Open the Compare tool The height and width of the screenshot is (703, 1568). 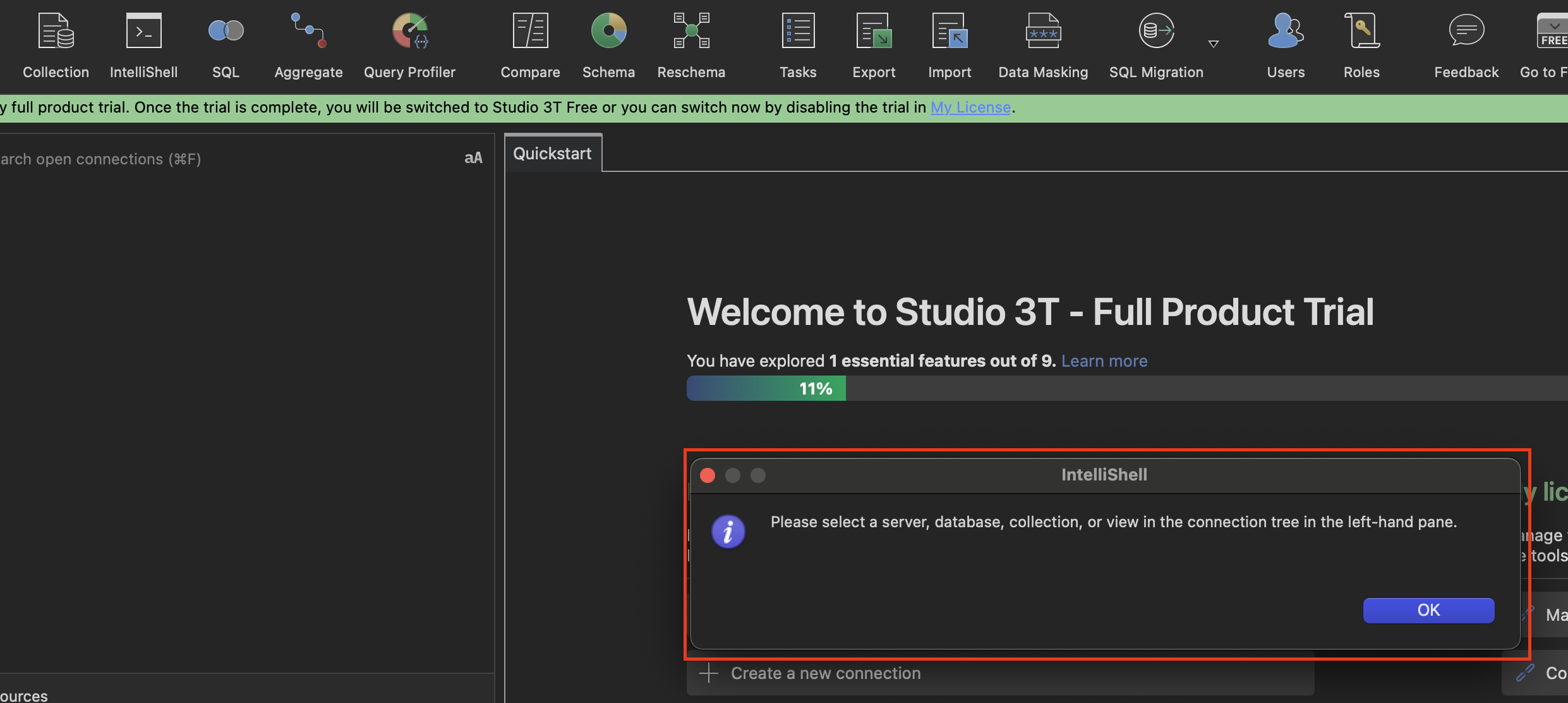click(x=530, y=46)
